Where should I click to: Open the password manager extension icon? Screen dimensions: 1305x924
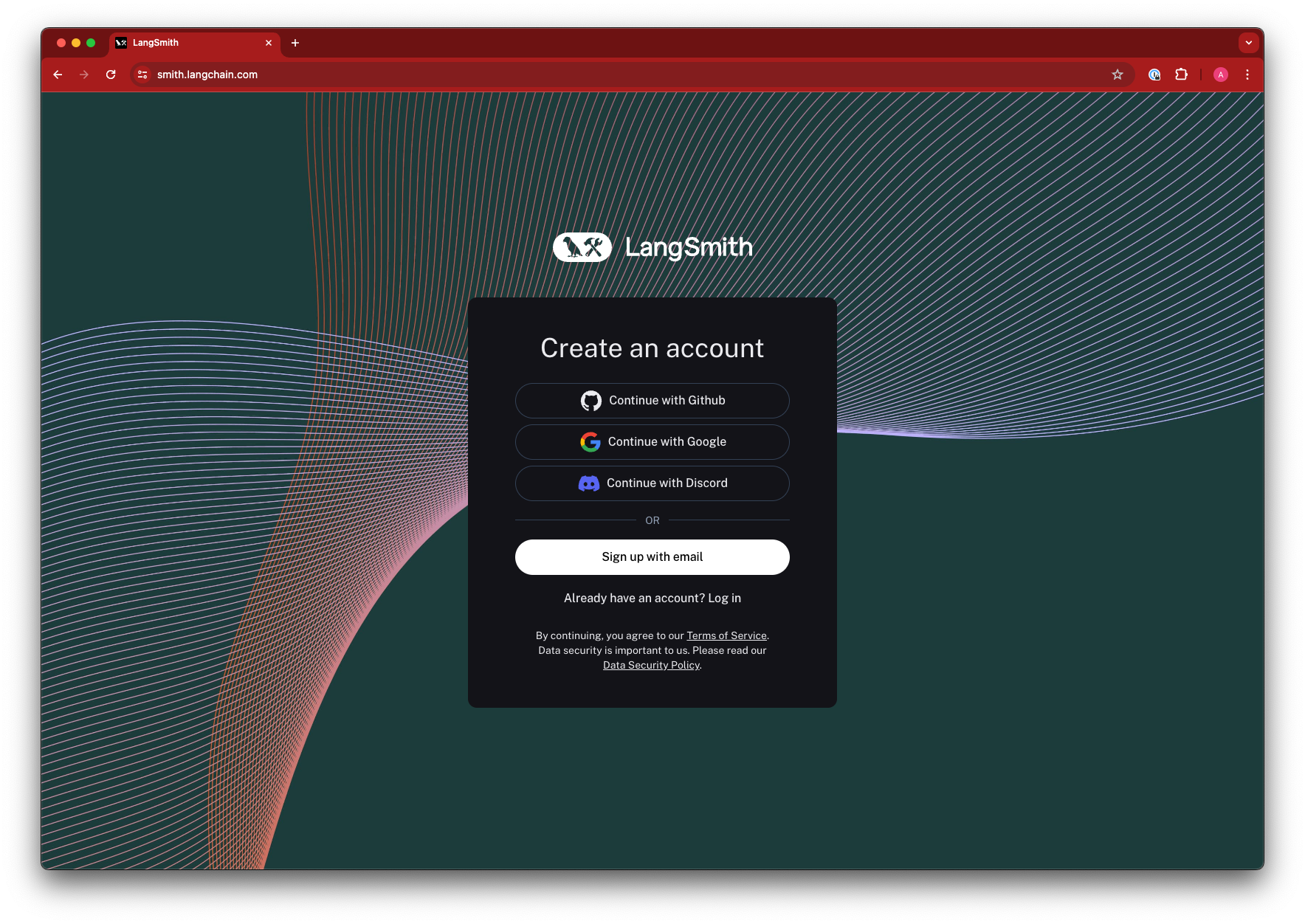(x=1154, y=75)
